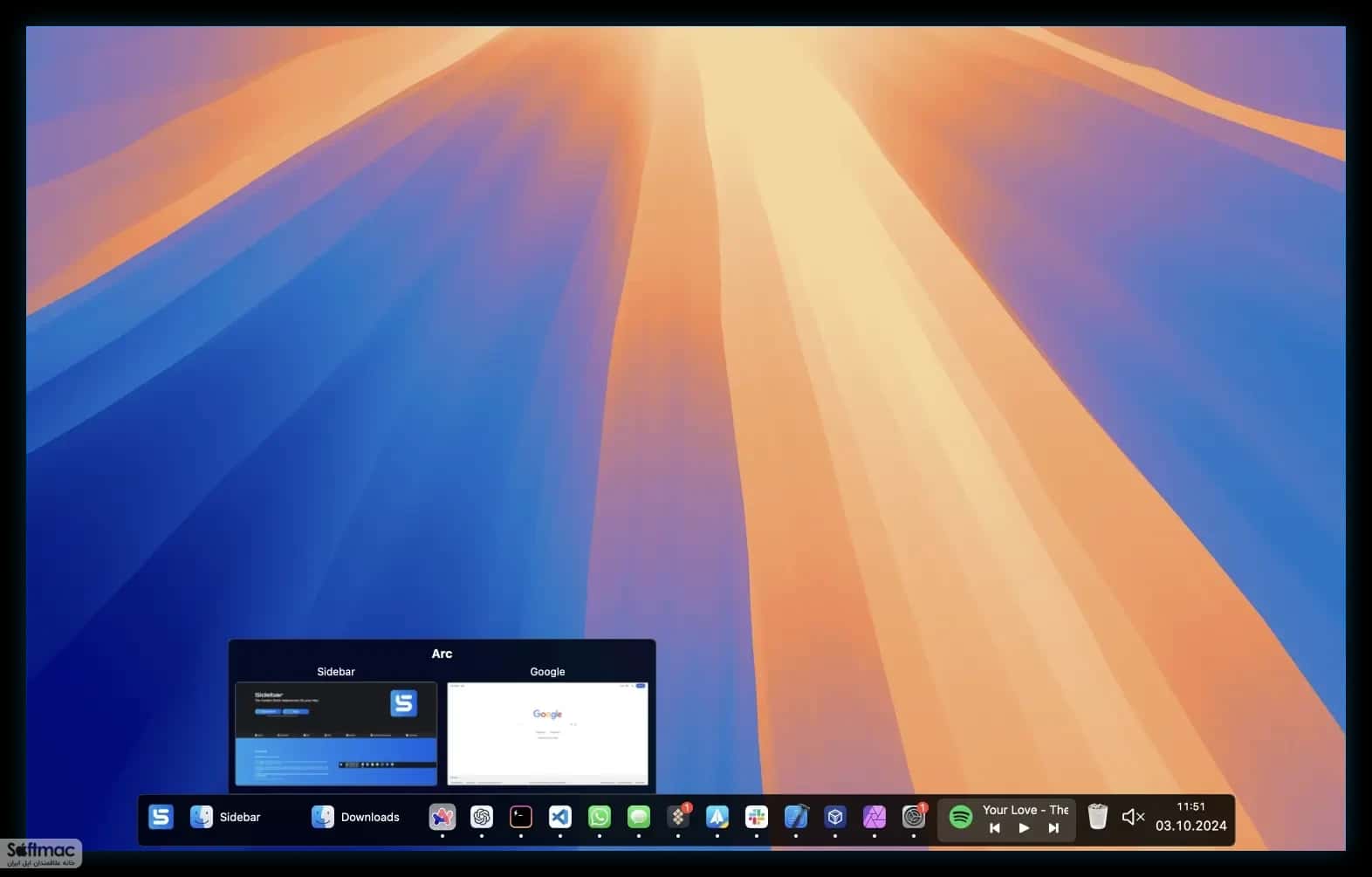Select the Sidebar window preview thumbnail

(336, 734)
